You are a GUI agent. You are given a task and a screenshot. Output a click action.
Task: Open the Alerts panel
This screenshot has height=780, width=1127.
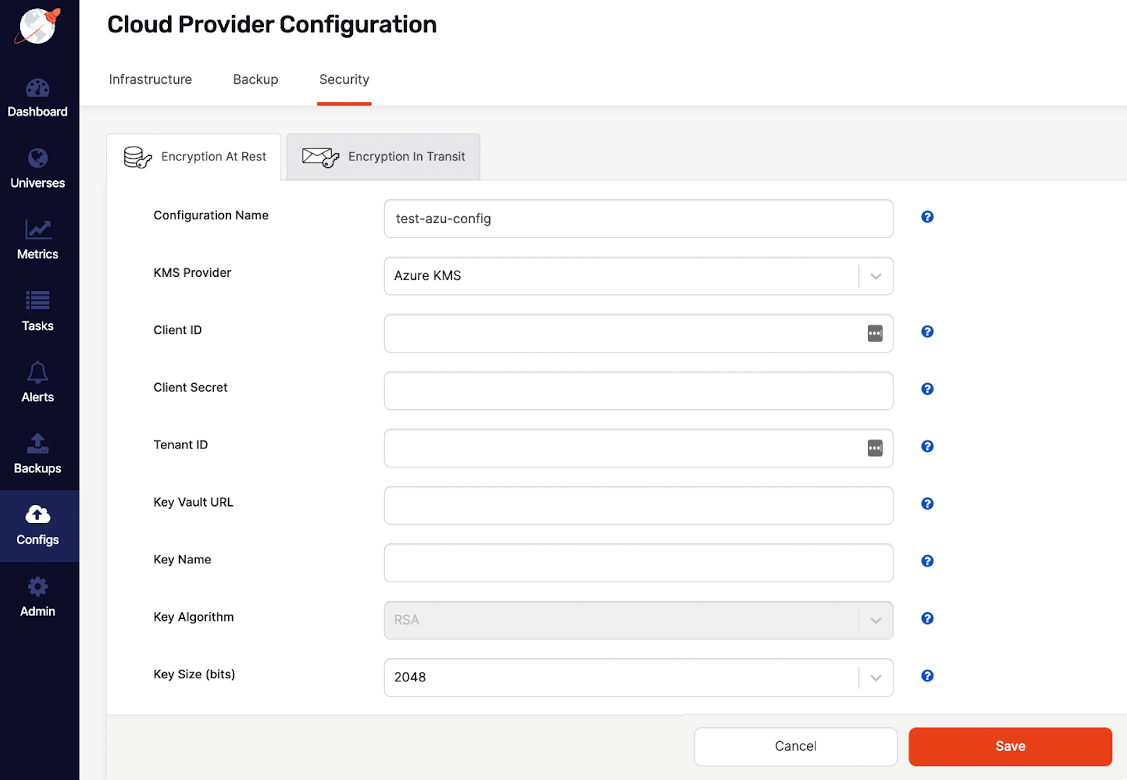pyautogui.click(x=38, y=381)
